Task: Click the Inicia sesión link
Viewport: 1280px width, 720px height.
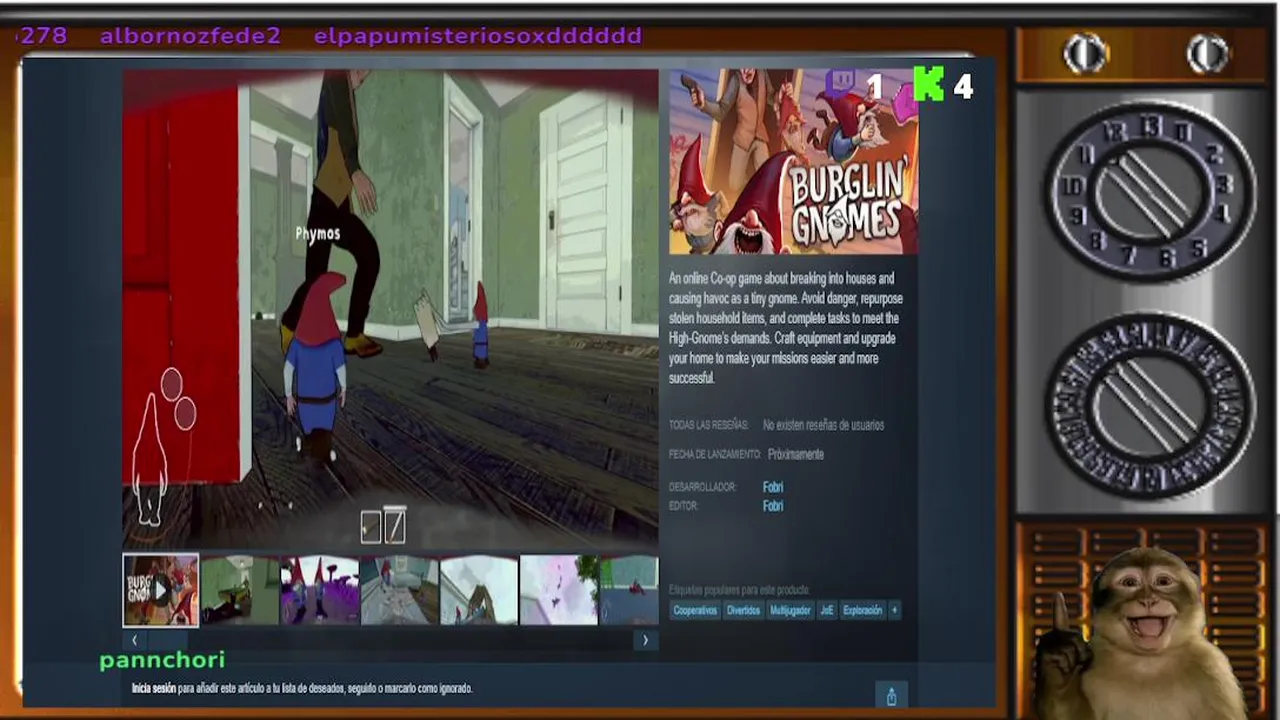Action: [x=154, y=688]
